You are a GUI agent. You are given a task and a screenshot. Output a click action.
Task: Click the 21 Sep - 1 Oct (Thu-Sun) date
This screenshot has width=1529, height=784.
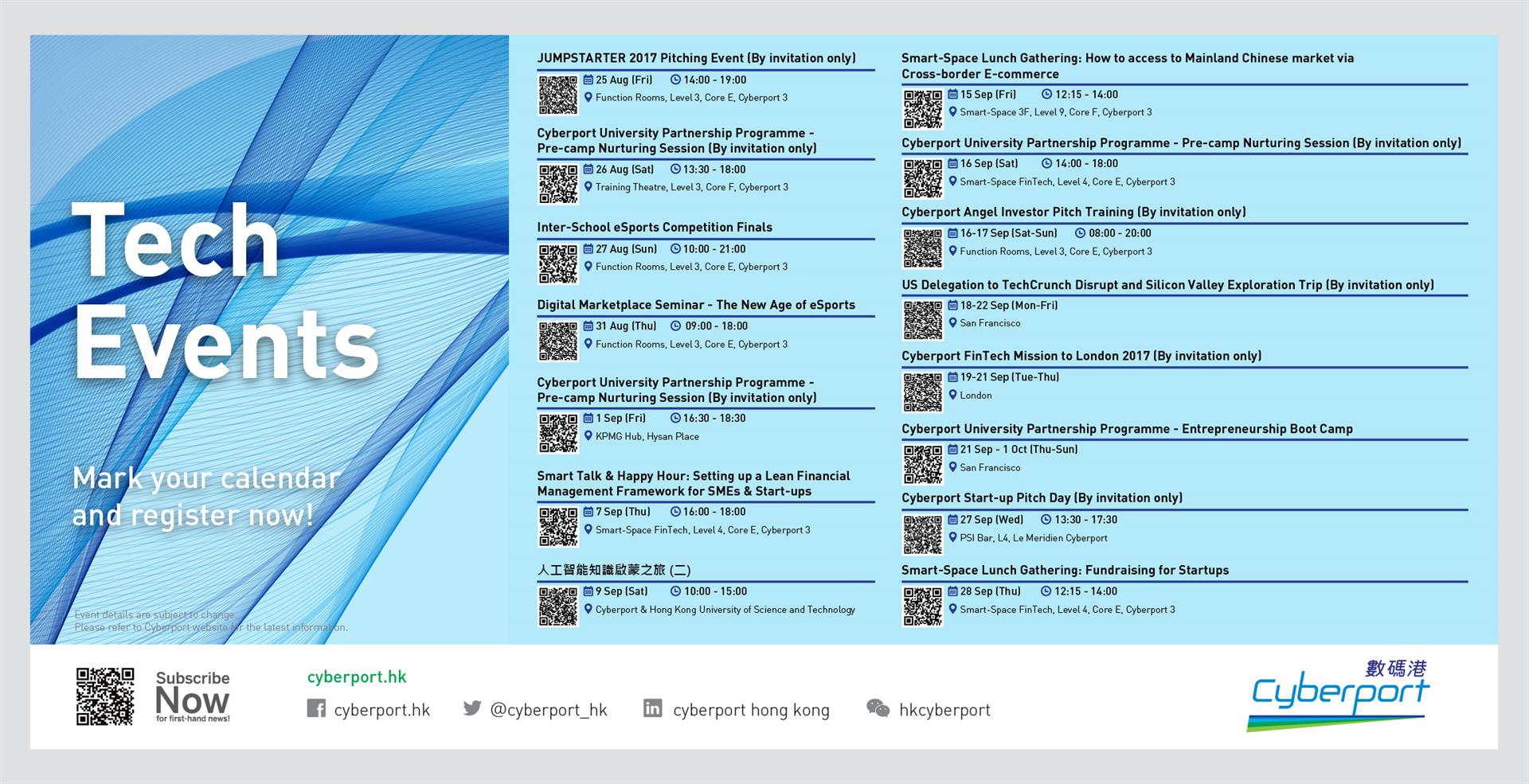pyautogui.click(x=1019, y=450)
